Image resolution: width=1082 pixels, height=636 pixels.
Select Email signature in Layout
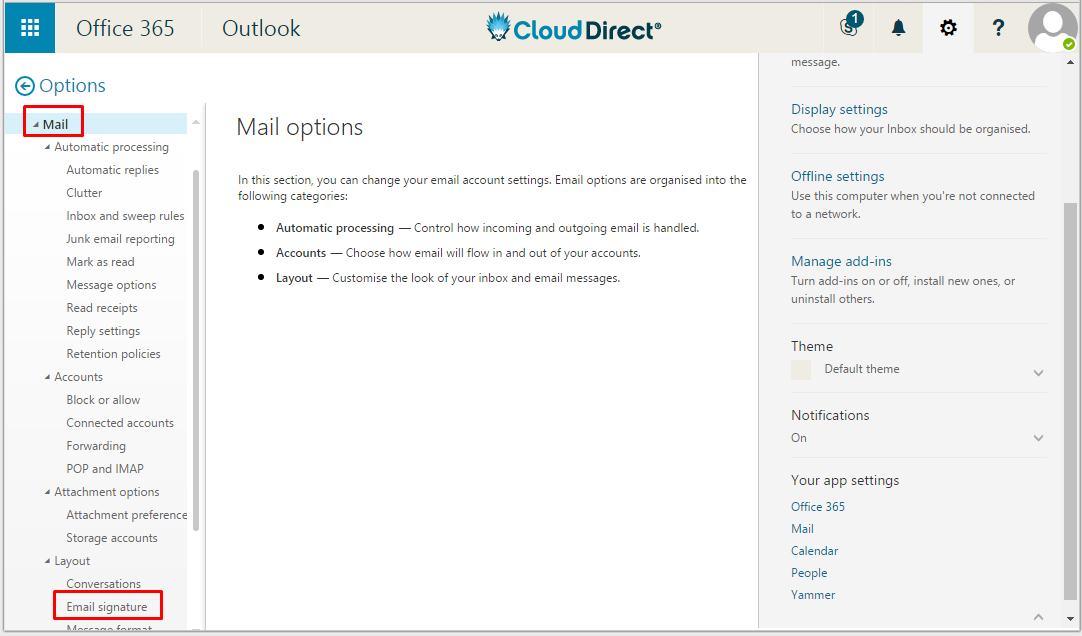pyautogui.click(x=106, y=607)
